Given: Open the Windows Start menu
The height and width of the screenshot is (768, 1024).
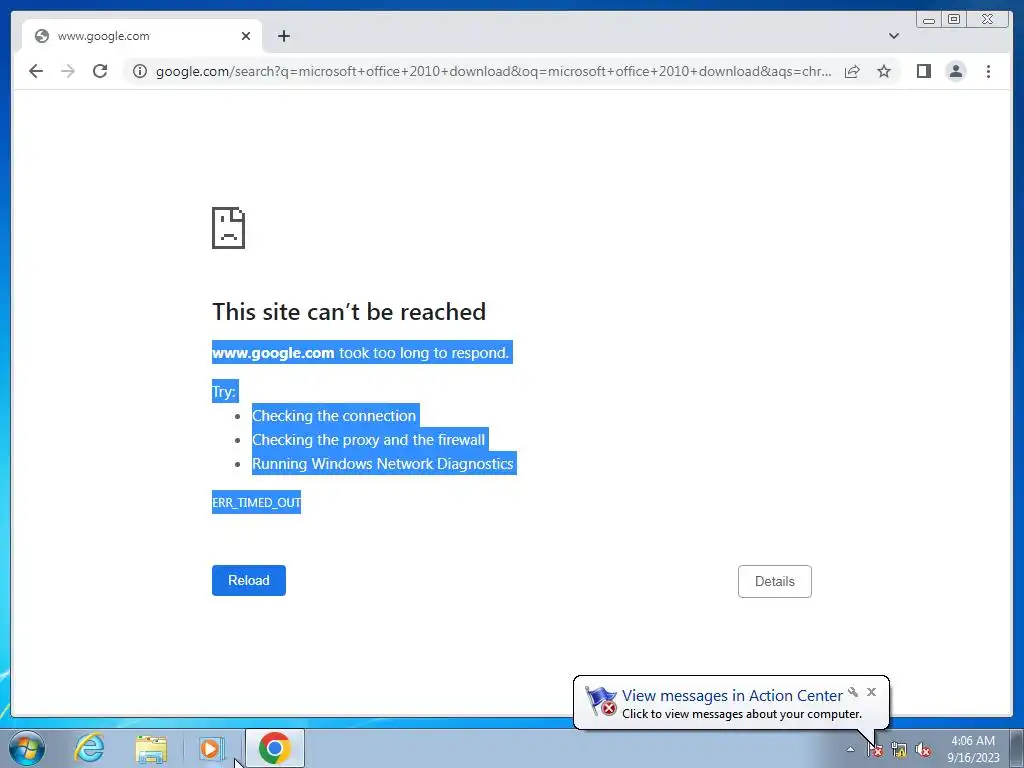Looking at the screenshot, I should pyautogui.click(x=26, y=748).
